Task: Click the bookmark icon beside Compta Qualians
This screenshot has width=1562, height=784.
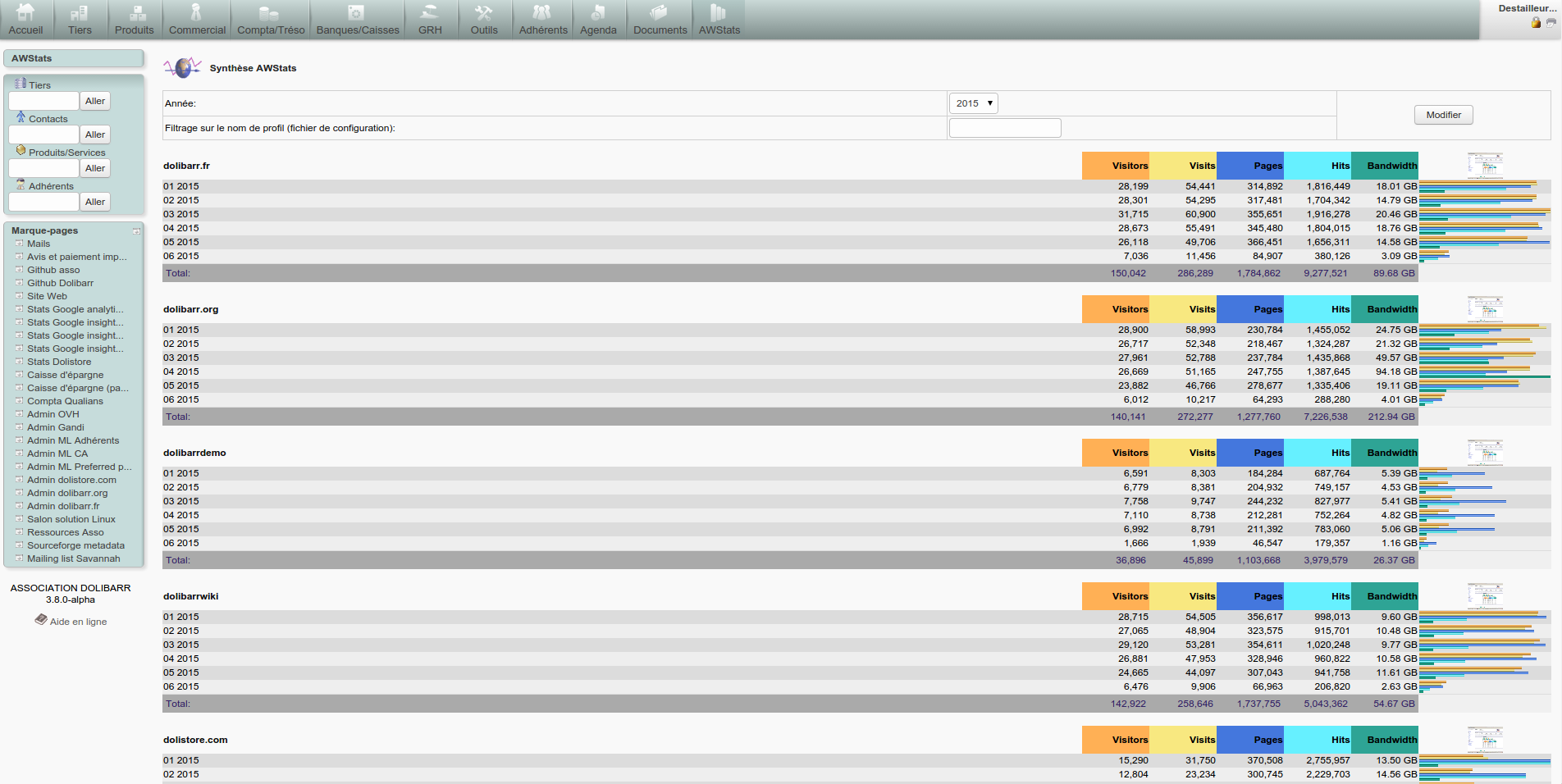Action: (19, 401)
